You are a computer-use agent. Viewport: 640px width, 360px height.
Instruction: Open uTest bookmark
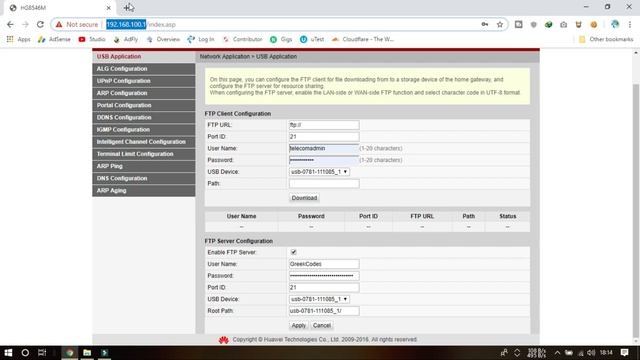pos(312,39)
